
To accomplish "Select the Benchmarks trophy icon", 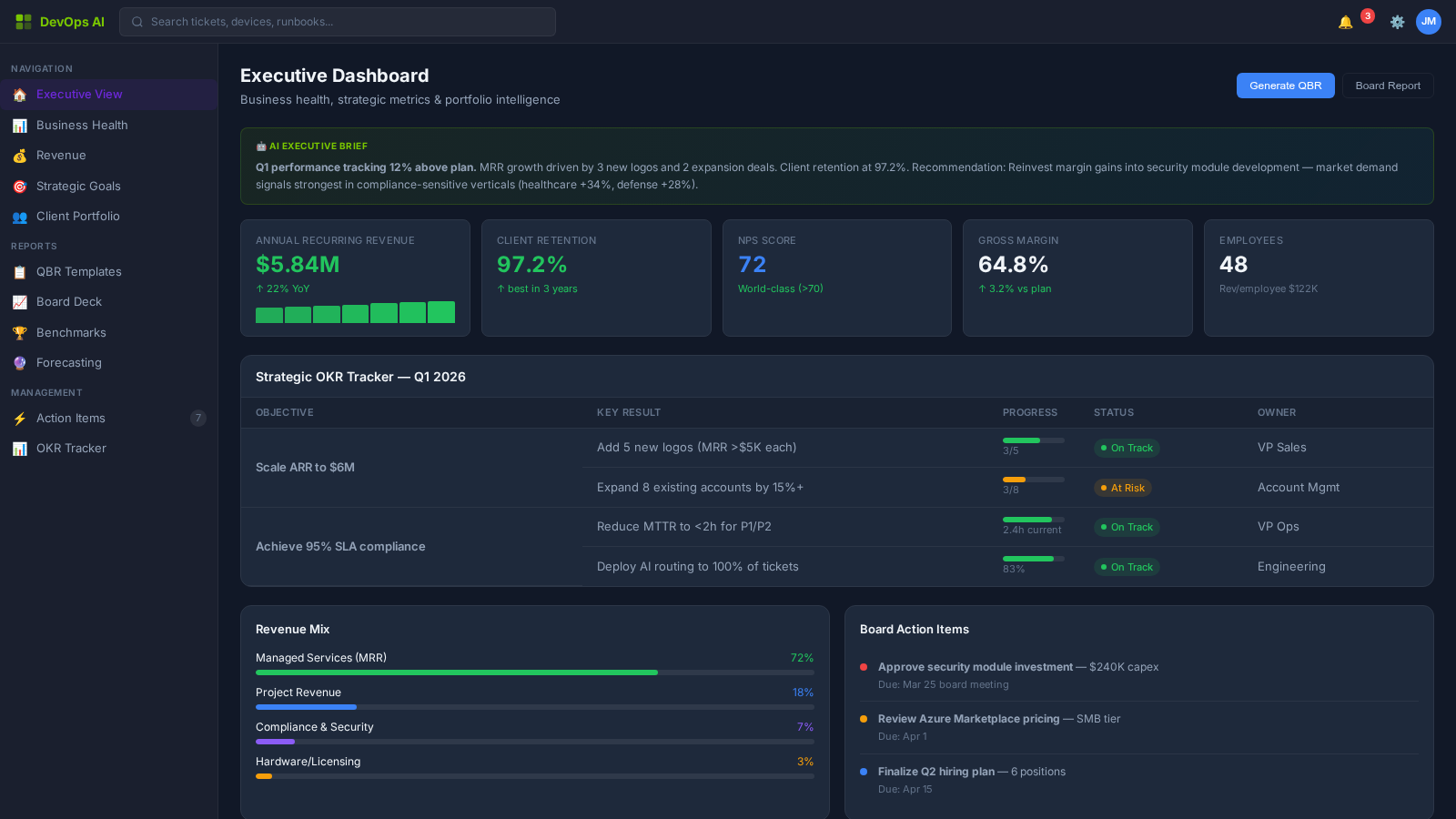I will coord(20,332).
